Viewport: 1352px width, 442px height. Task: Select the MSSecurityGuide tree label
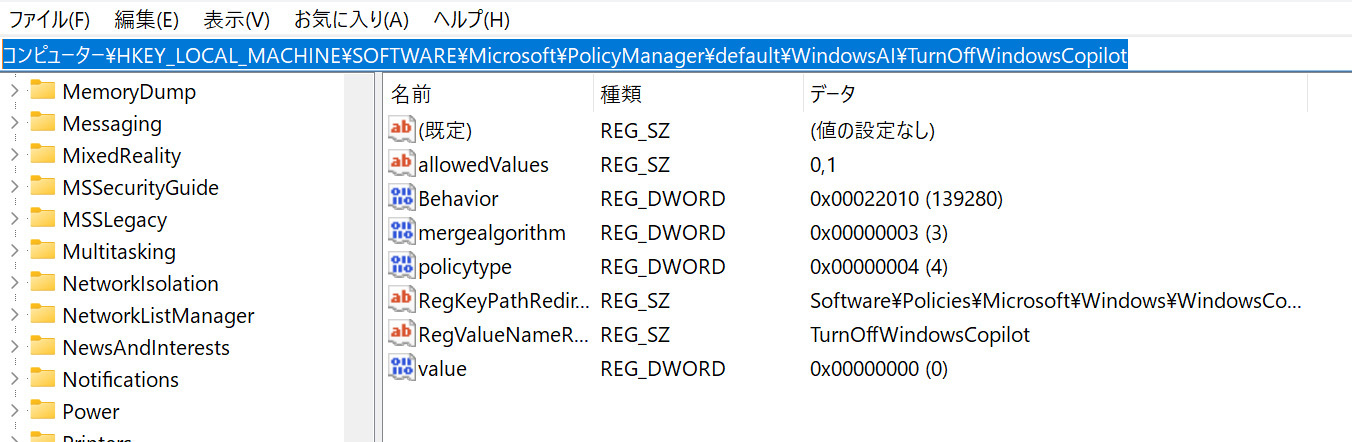[x=140, y=188]
